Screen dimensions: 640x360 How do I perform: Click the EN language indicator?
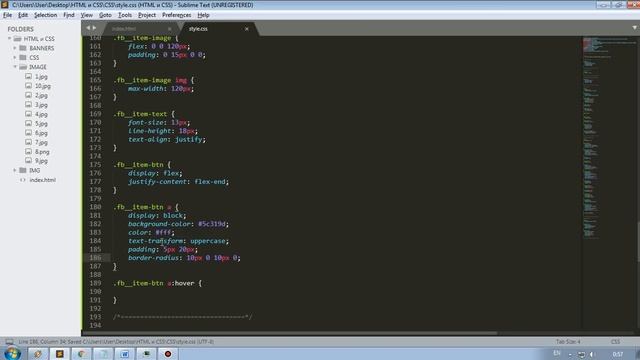point(557,353)
